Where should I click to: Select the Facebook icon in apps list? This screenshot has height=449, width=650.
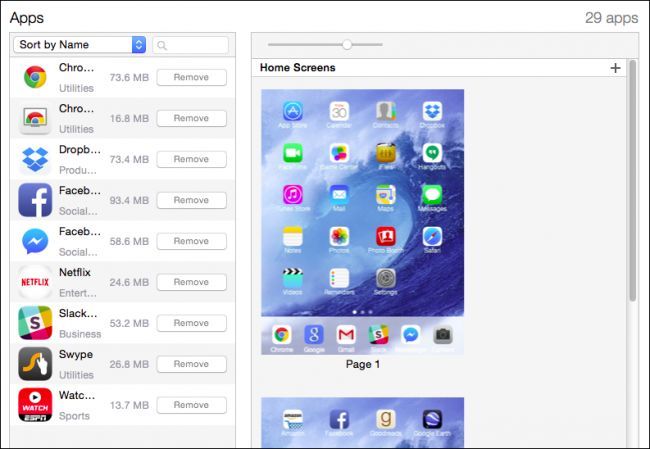(35, 200)
